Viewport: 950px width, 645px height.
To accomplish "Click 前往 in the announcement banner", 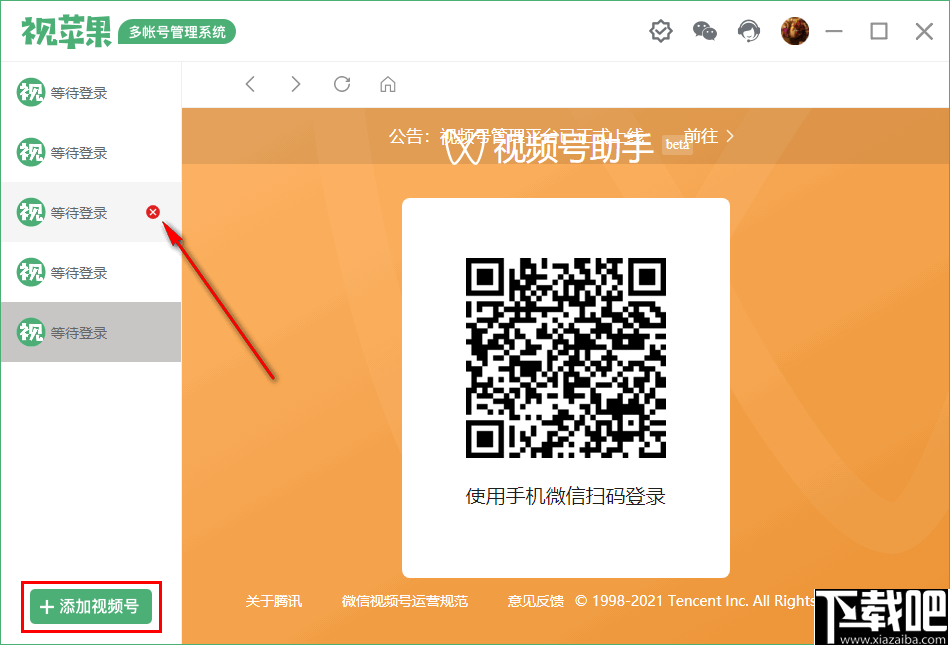I will [700, 136].
